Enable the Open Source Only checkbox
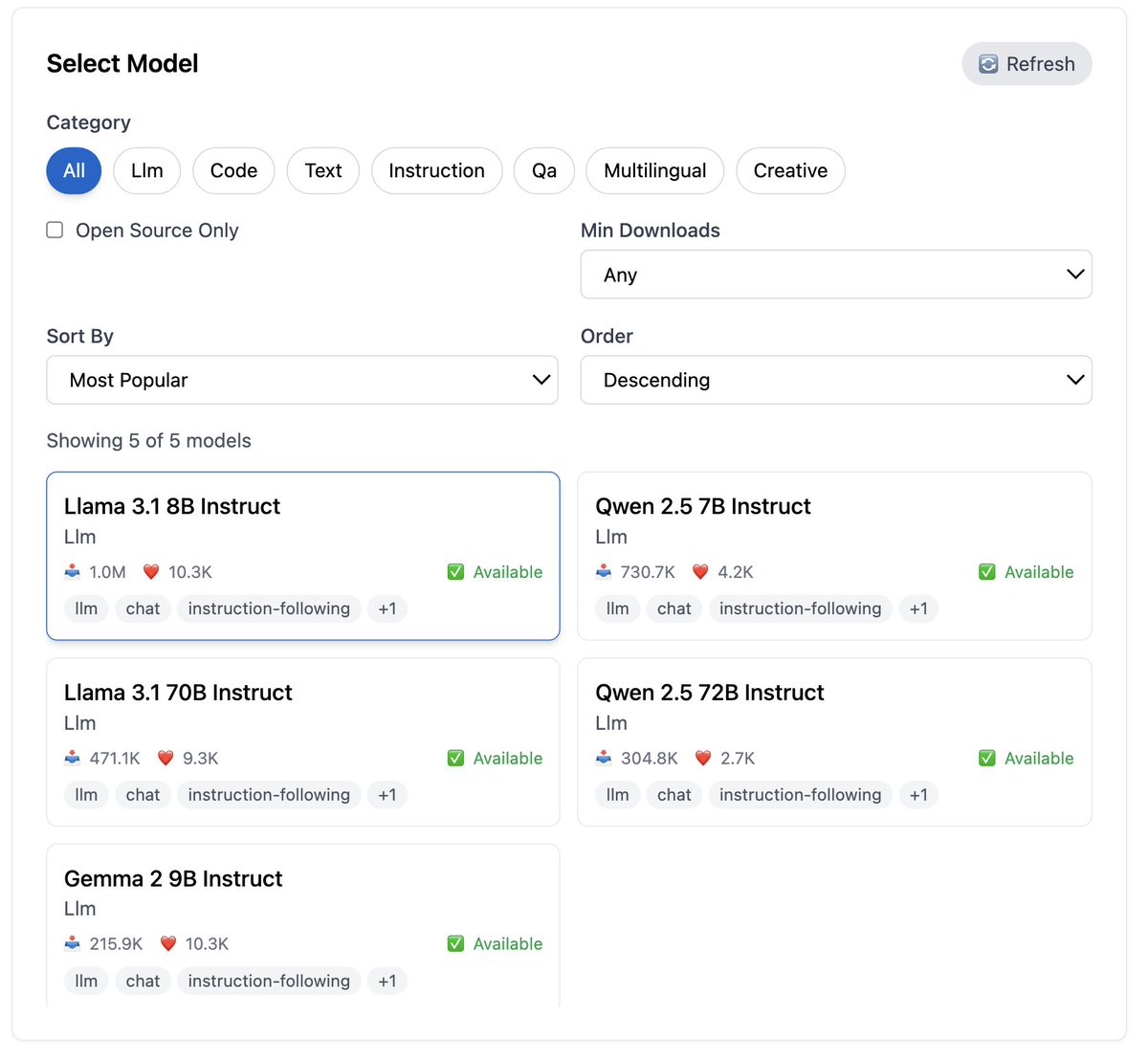The image size is (1148, 1061). 55,230
